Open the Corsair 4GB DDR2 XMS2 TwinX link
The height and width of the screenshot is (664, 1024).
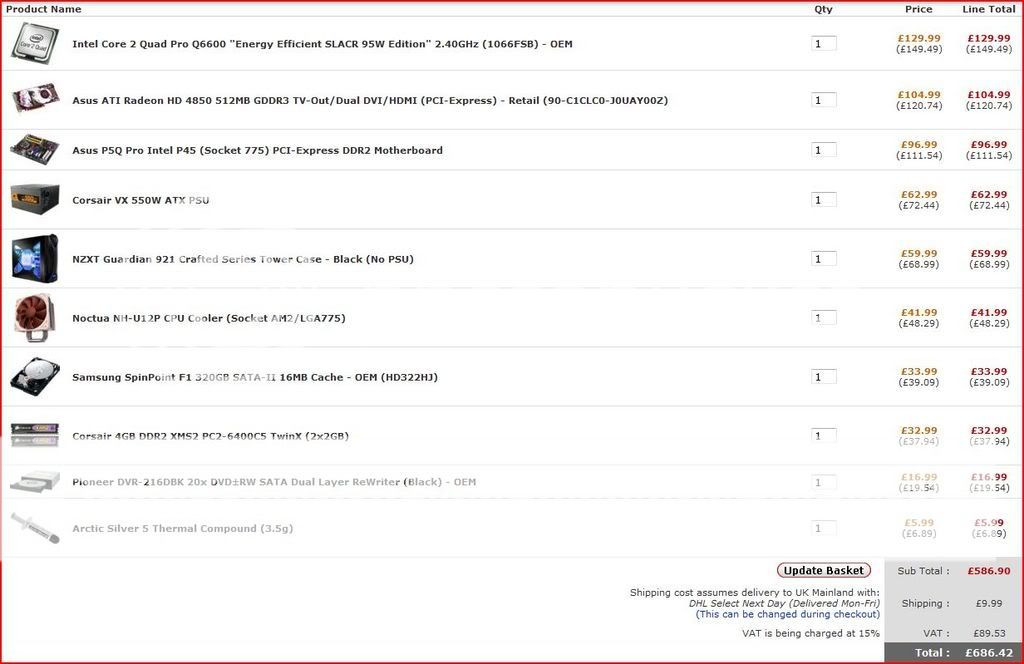click(210, 436)
